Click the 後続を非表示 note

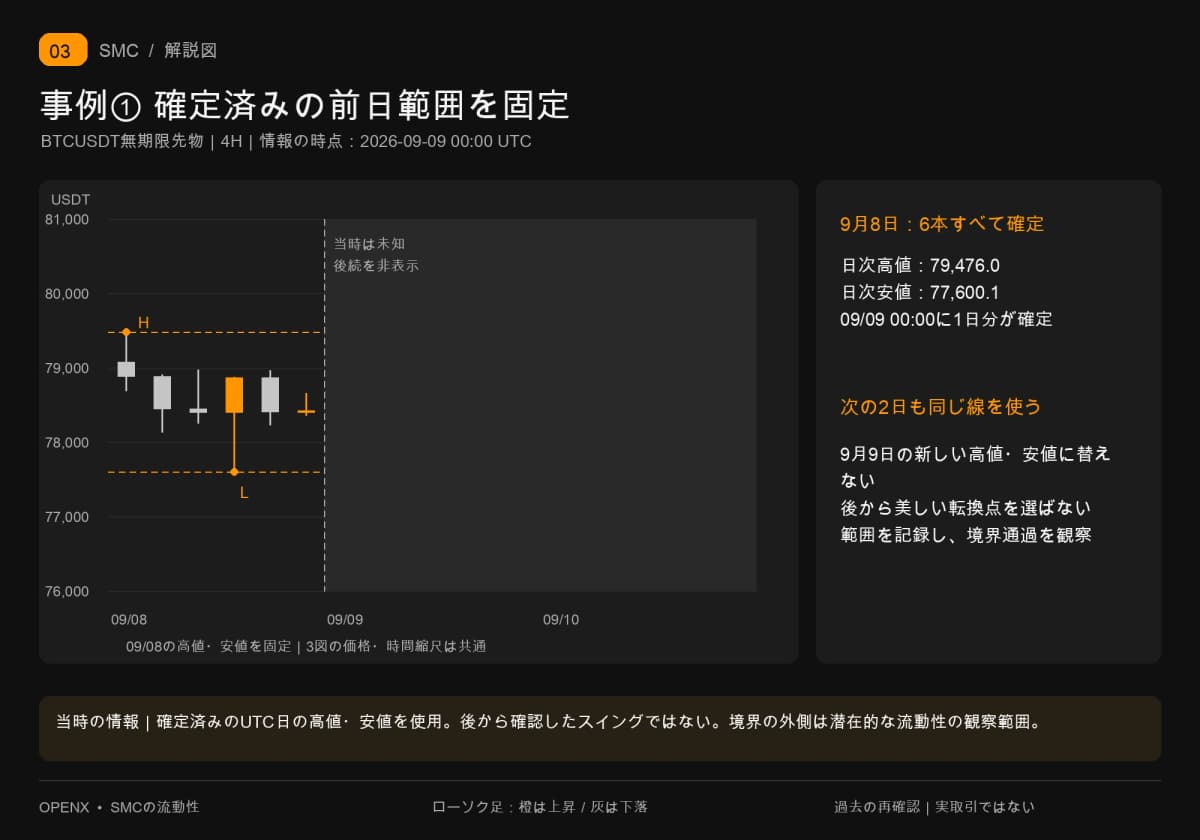[376, 265]
